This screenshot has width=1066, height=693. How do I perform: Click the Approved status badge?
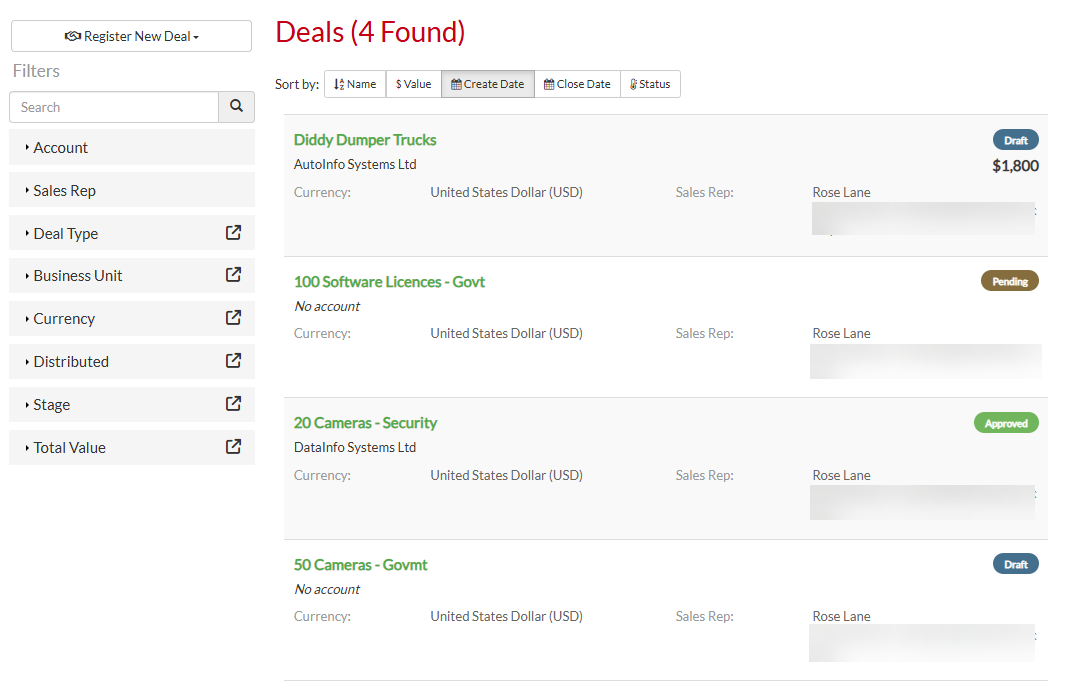coord(1005,423)
